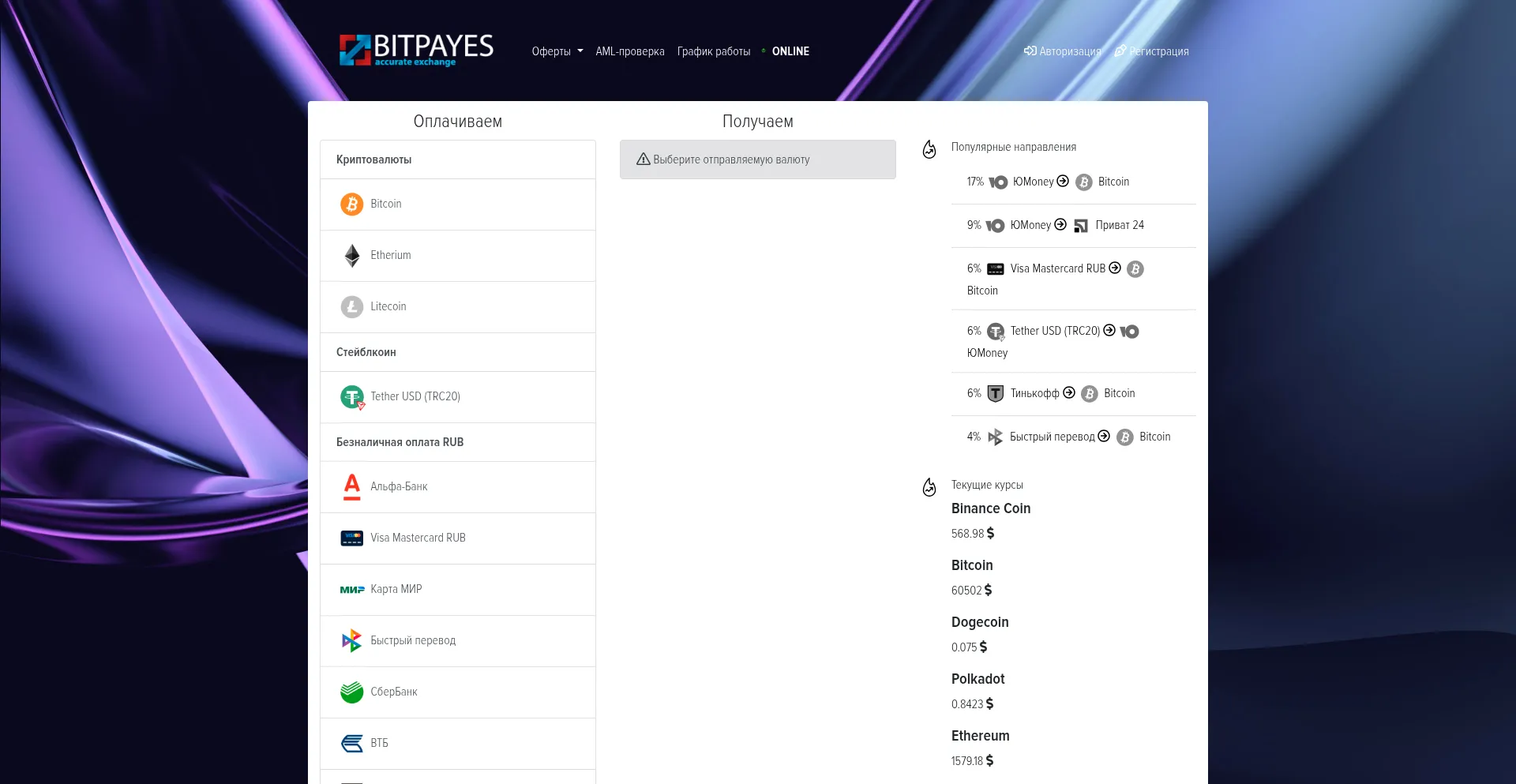Image resolution: width=1516 pixels, height=784 pixels.
Task: Open 6% Тинькофф to Bitcoin direction
Action: point(1074,394)
